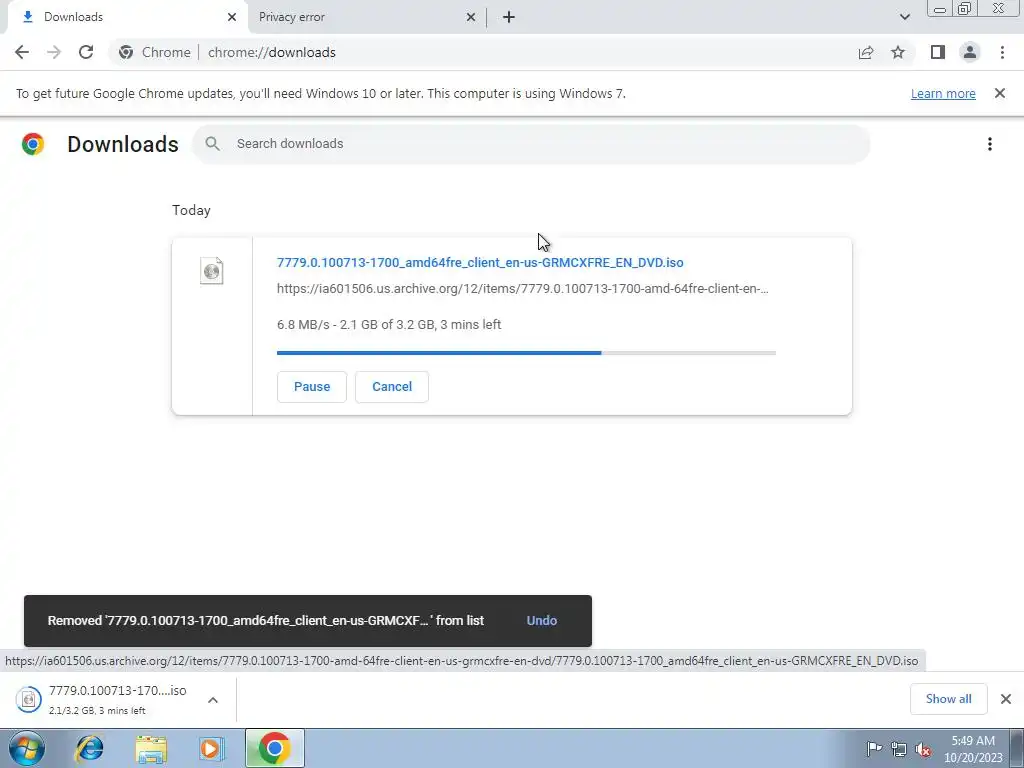Open Windows Explorer from taskbar
Viewport: 1024px width, 768px height.
click(151, 748)
